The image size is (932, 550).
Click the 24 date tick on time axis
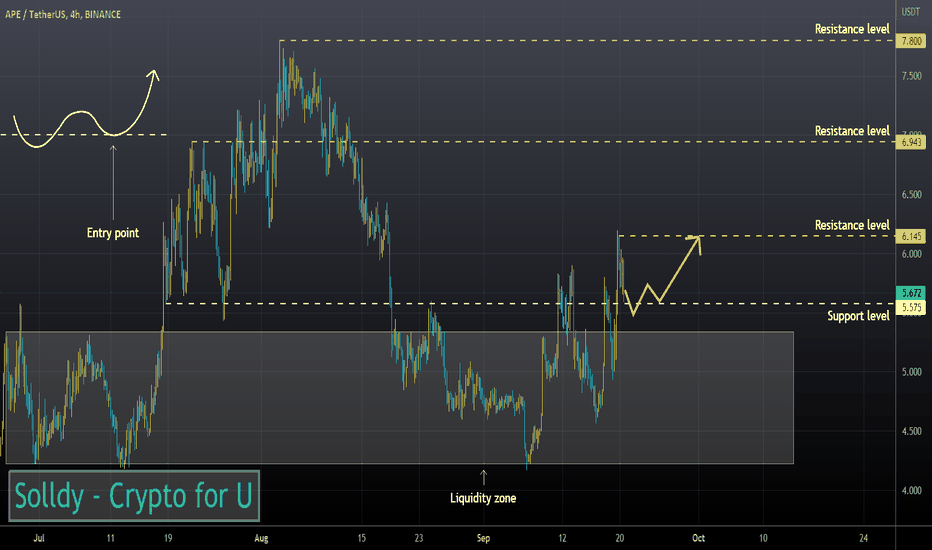click(864, 538)
